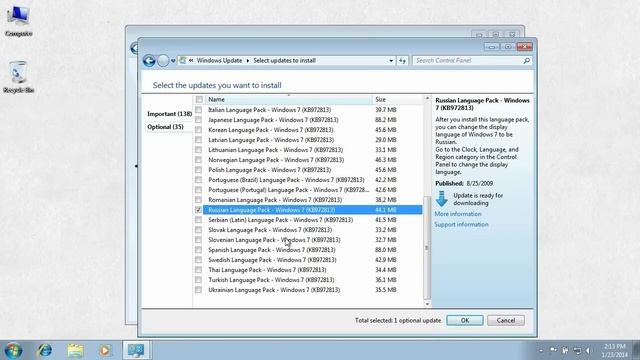Check the Turkish Language Pack checkbox
The height and width of the screenshot is (360, 640).
(x=198, y=280)
